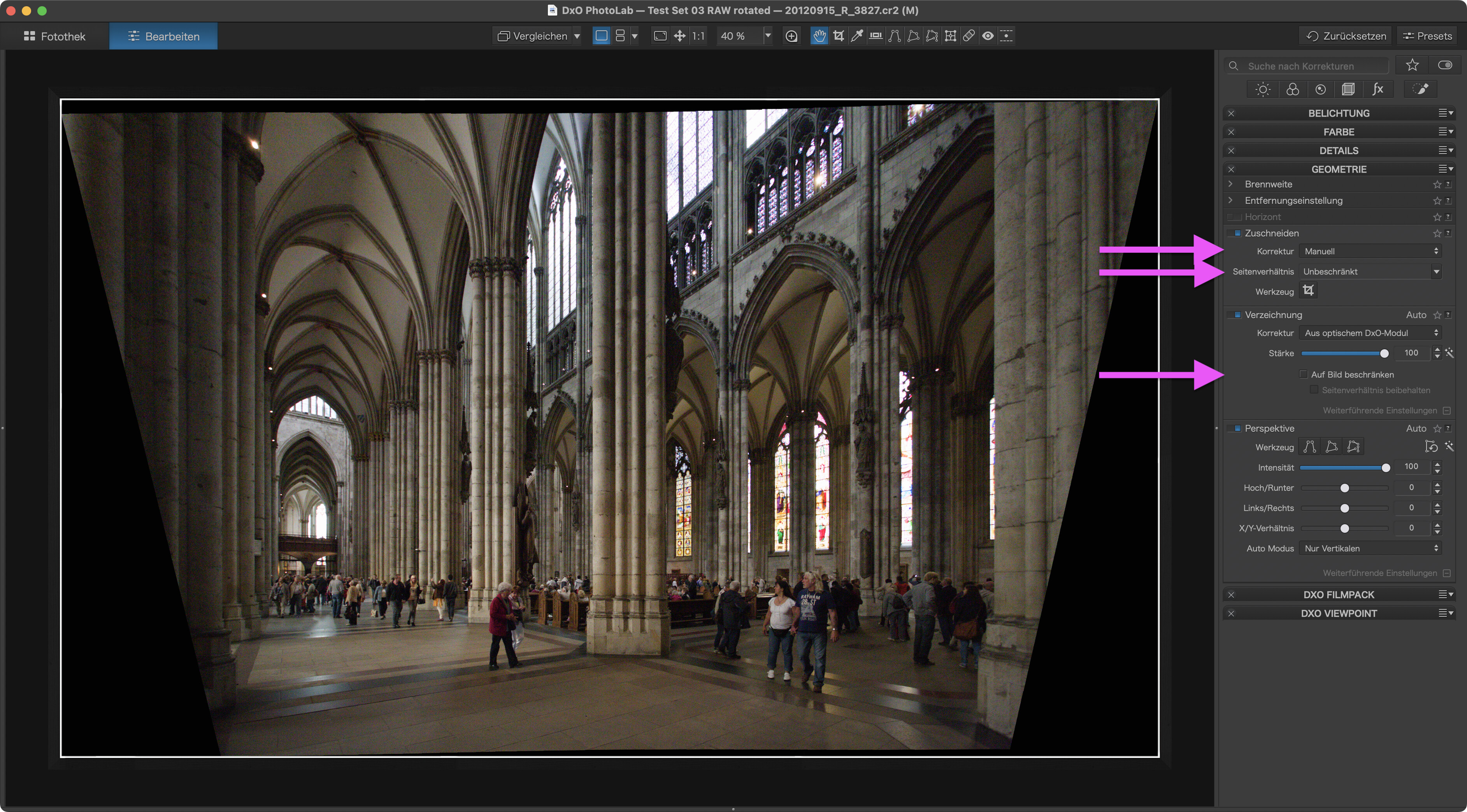Switch to the Fotothek tab

click(x=54, y=37)
